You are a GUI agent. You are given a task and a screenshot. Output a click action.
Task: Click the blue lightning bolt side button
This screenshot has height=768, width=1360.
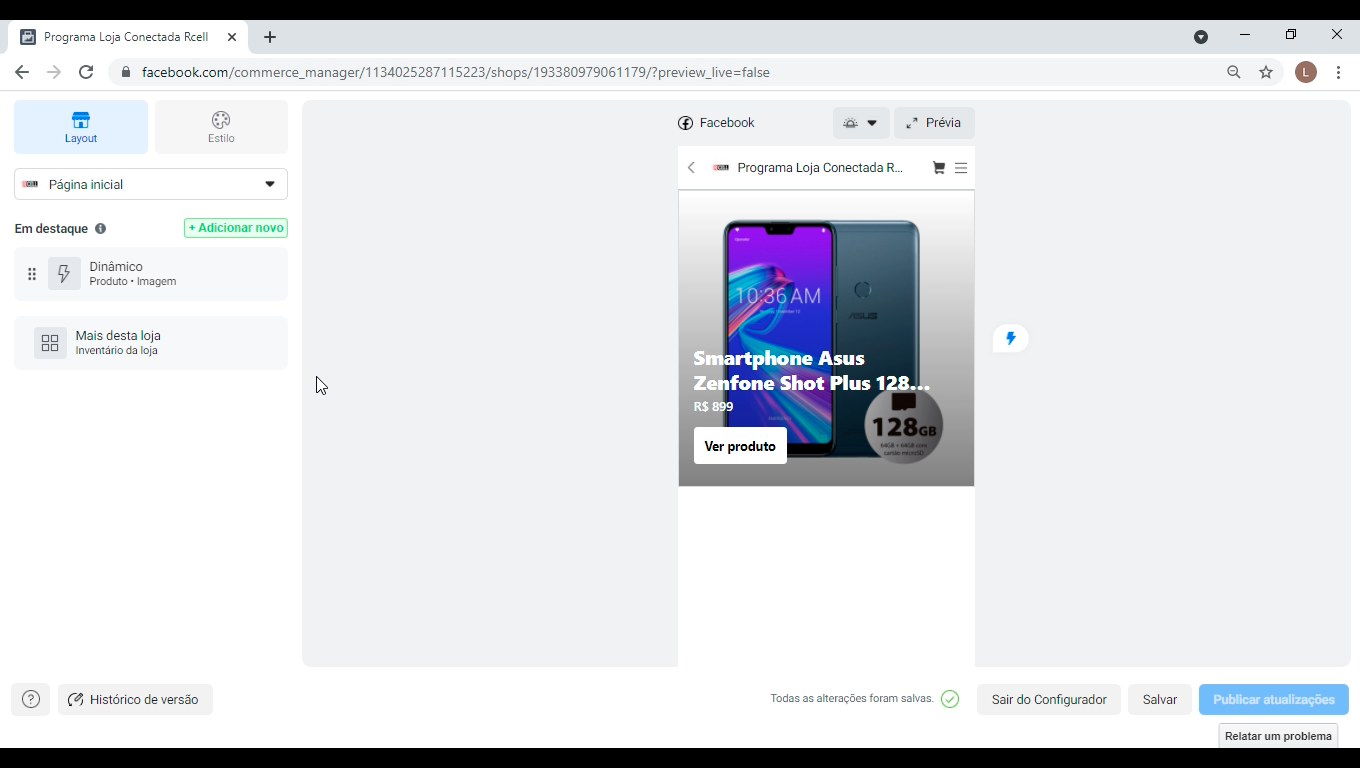[1011, 338]
